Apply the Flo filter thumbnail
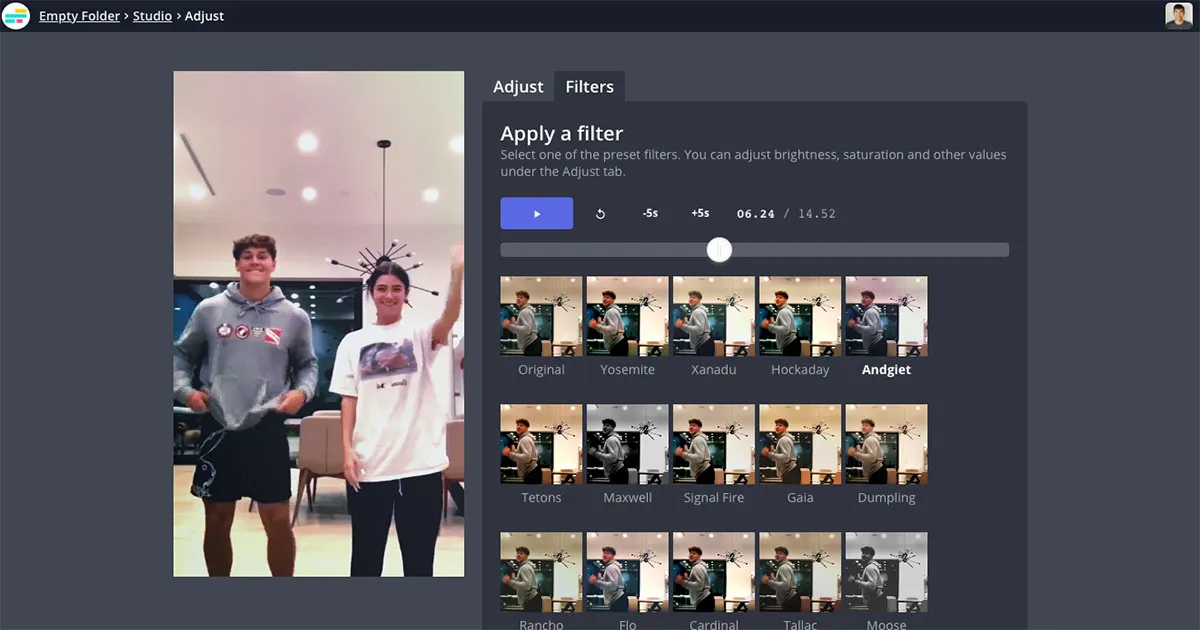Image resolution: width=1200 pixels, height=630 pixels. pyautogui.click(x=627, y=572)
